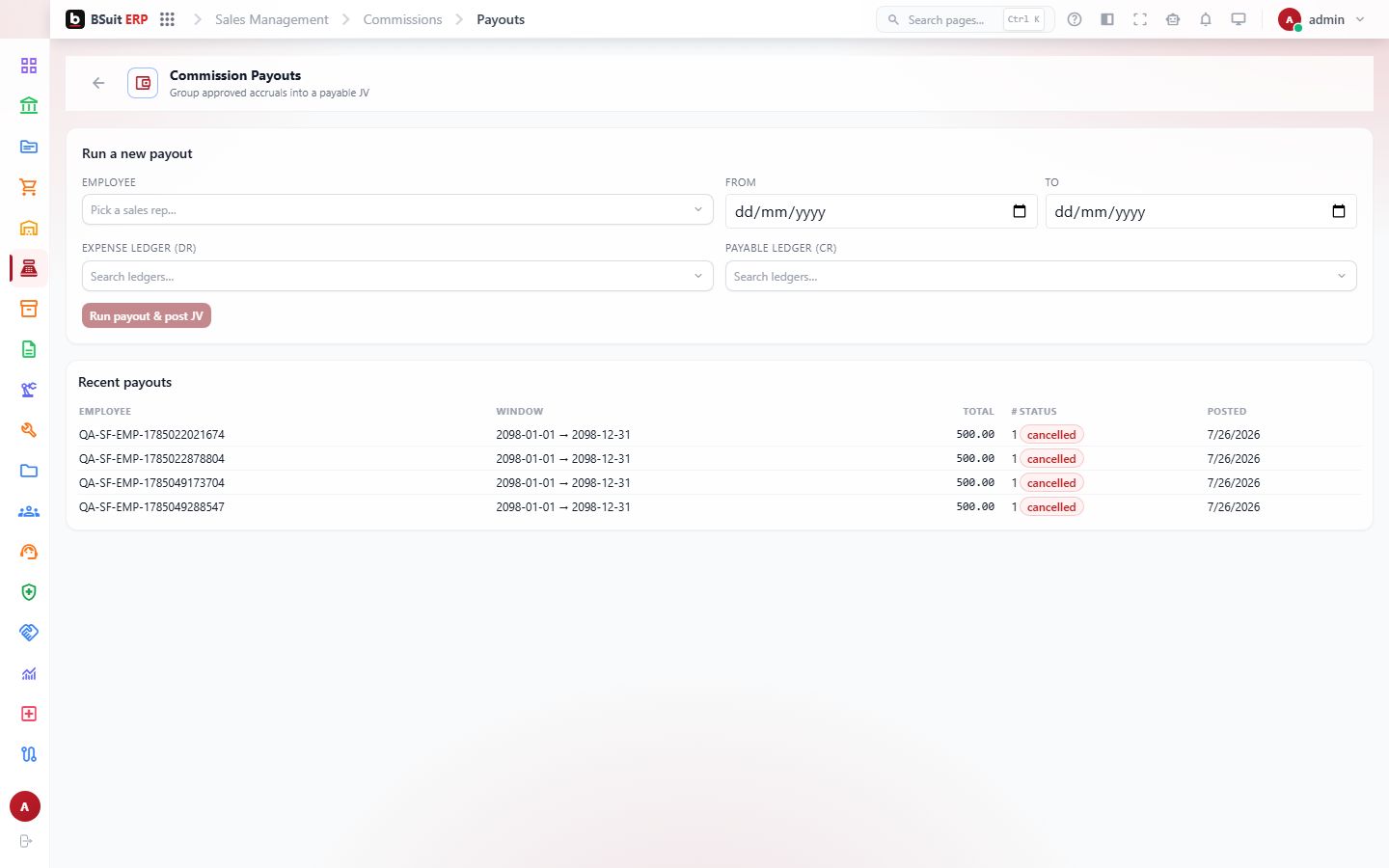Expand the admin user menu
The height and width of the screenshot is (868, 1389).
1321,19
